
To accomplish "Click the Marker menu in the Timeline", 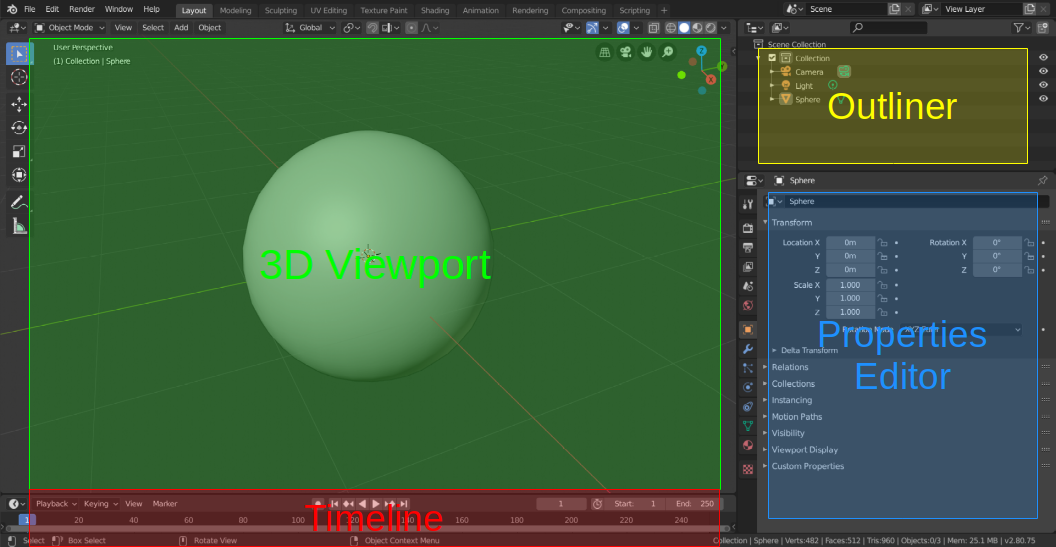I will click(x=165, y=504).
